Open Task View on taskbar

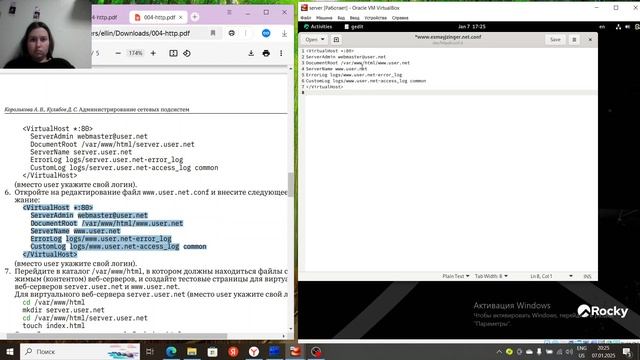click(150, 351)
